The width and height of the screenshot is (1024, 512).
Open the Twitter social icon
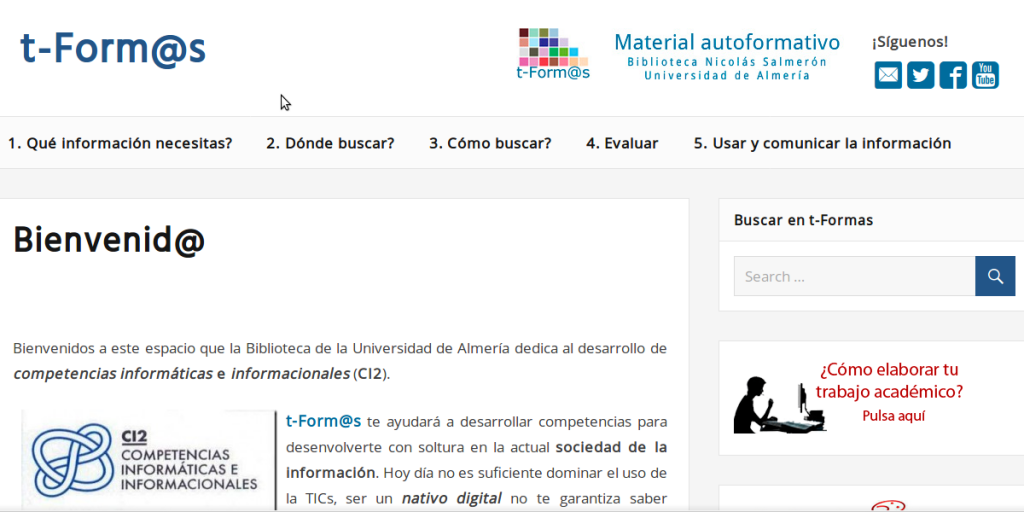pyautogui.click(x=920, y=75)
